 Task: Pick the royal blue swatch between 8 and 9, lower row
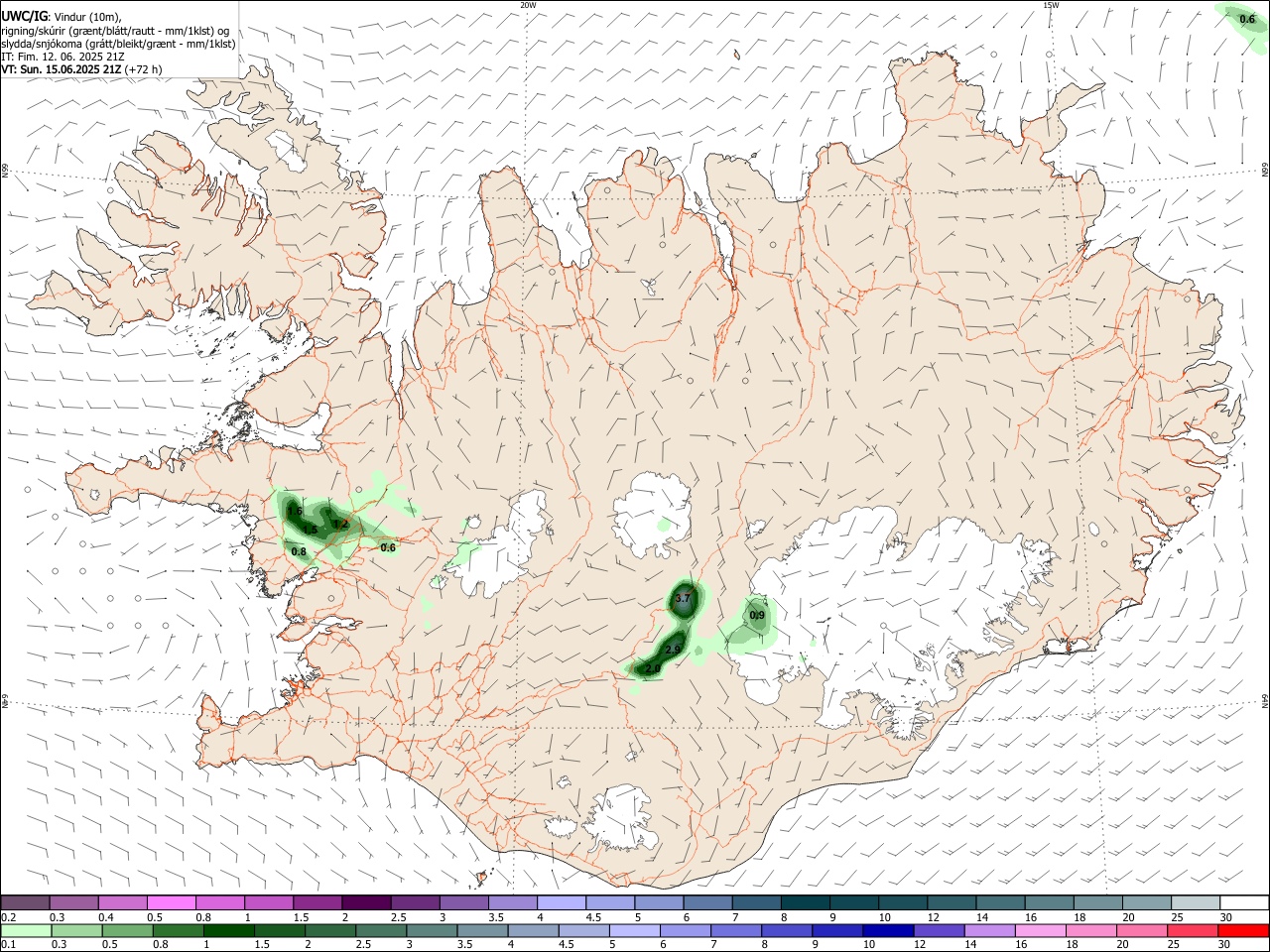point(787,930)
